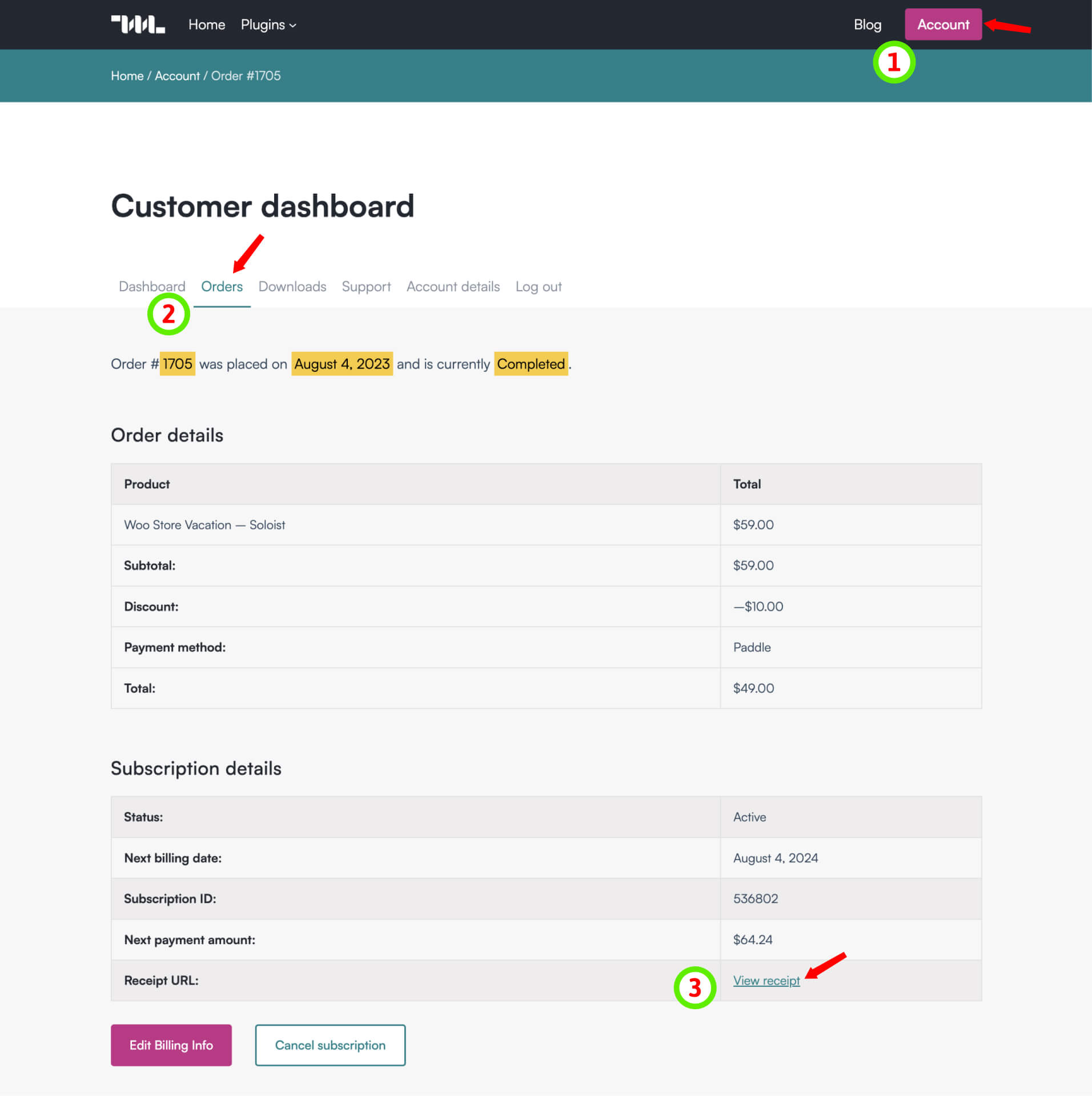Click the Subtotal value $59.00
Viewport: 1092px width, 1096px height.
(x=753, y=565)
